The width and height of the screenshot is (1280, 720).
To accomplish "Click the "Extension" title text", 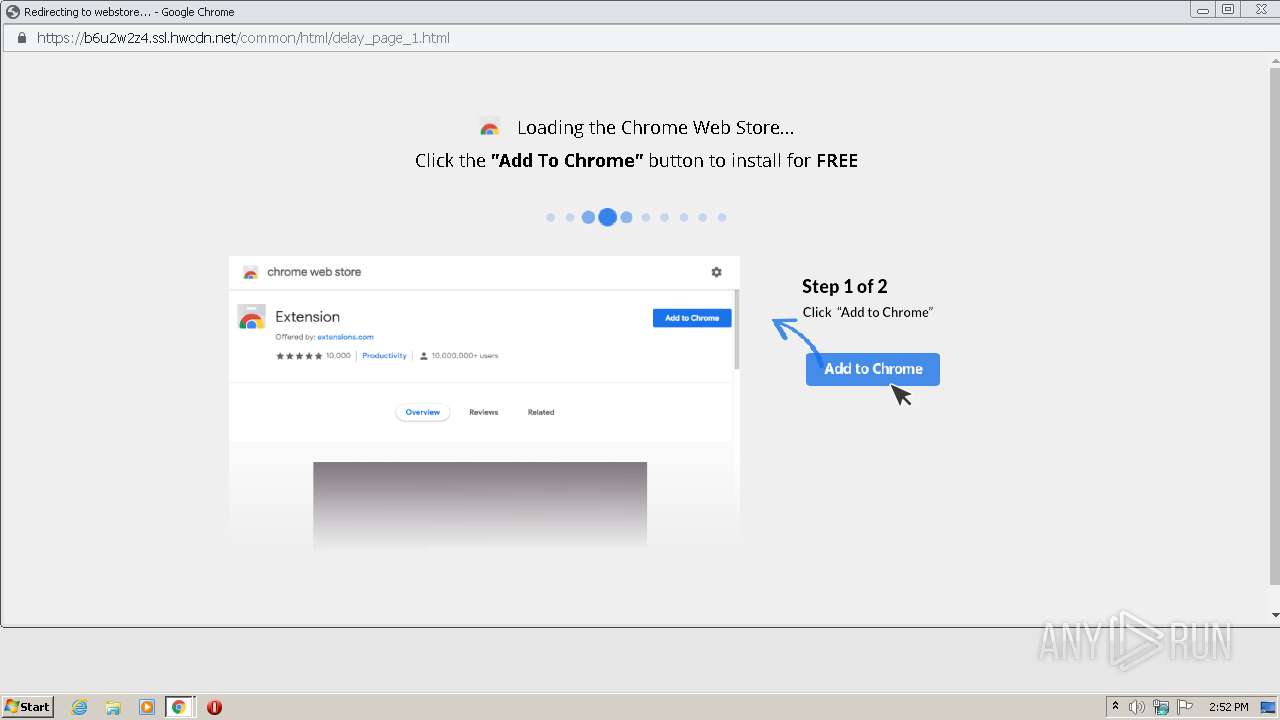I will pos(307,317).
